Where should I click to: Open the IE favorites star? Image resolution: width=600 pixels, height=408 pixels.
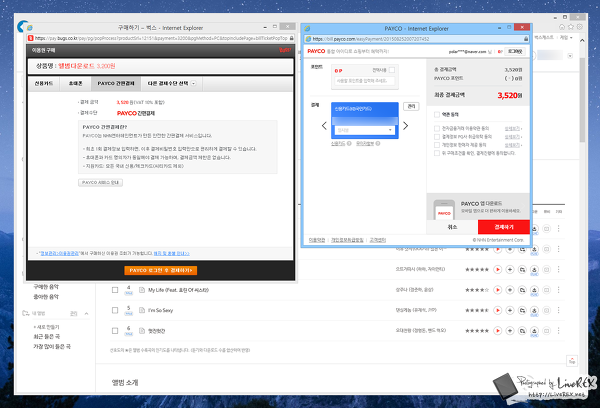click(x=571, y=27)
